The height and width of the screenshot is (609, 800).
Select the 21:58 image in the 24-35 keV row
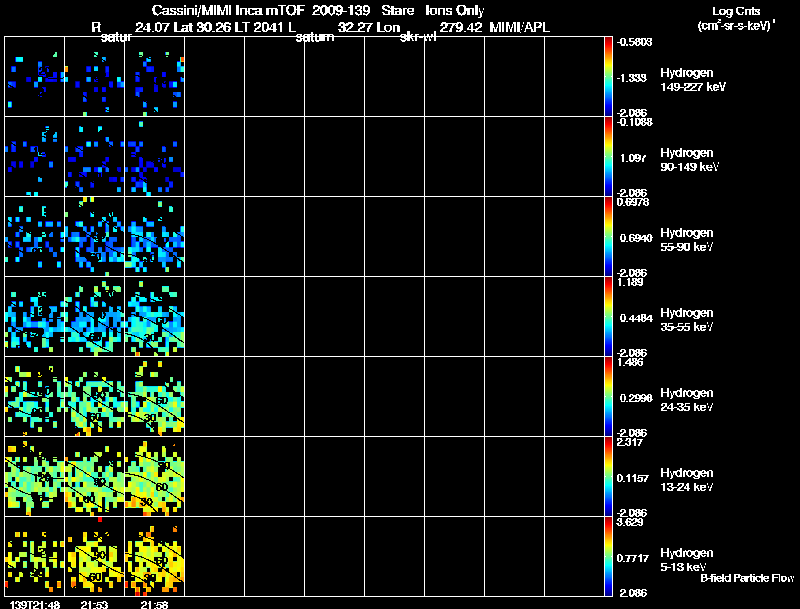pyautogui.click(x=155, y=397)
